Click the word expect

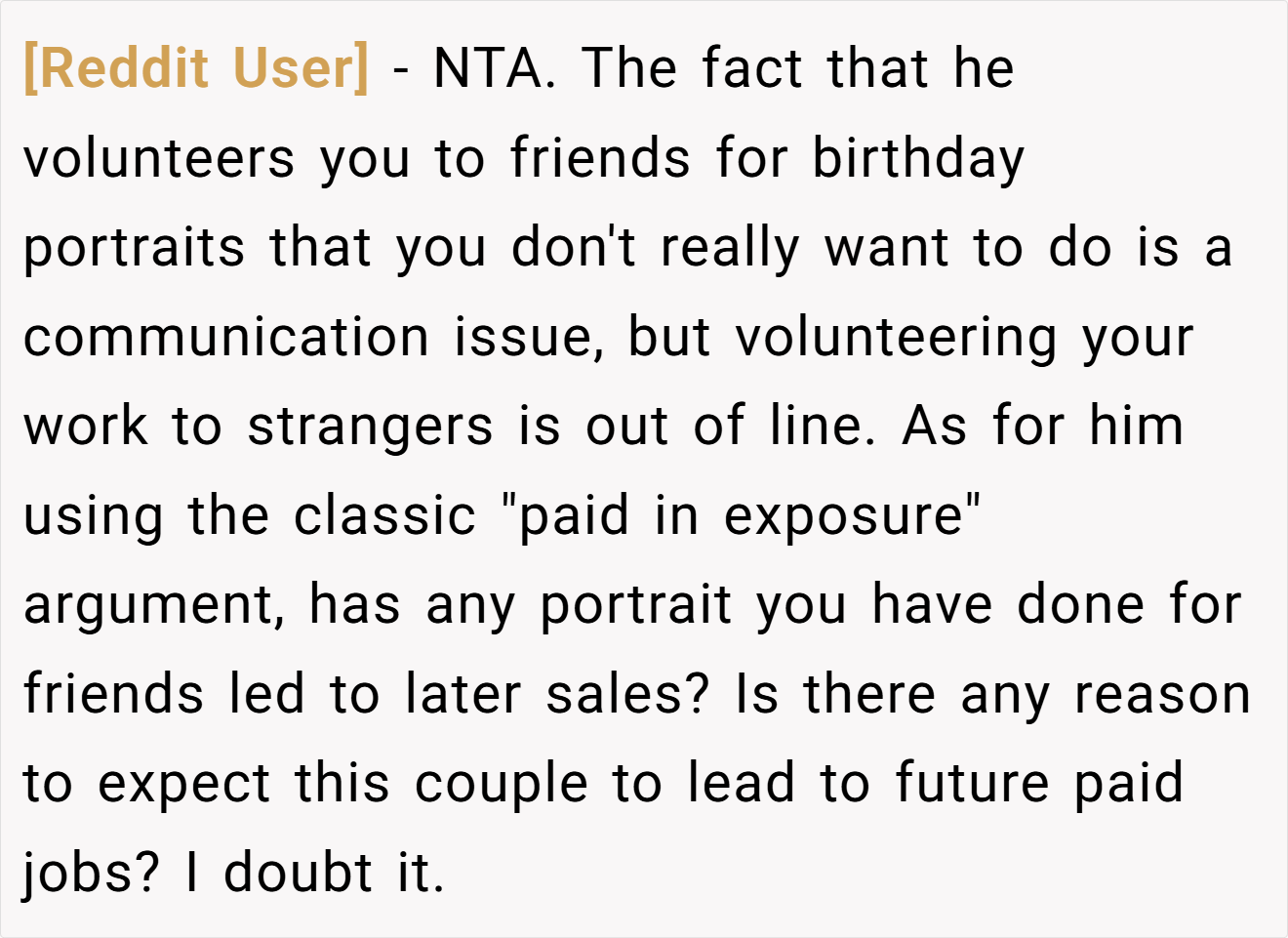183,787
